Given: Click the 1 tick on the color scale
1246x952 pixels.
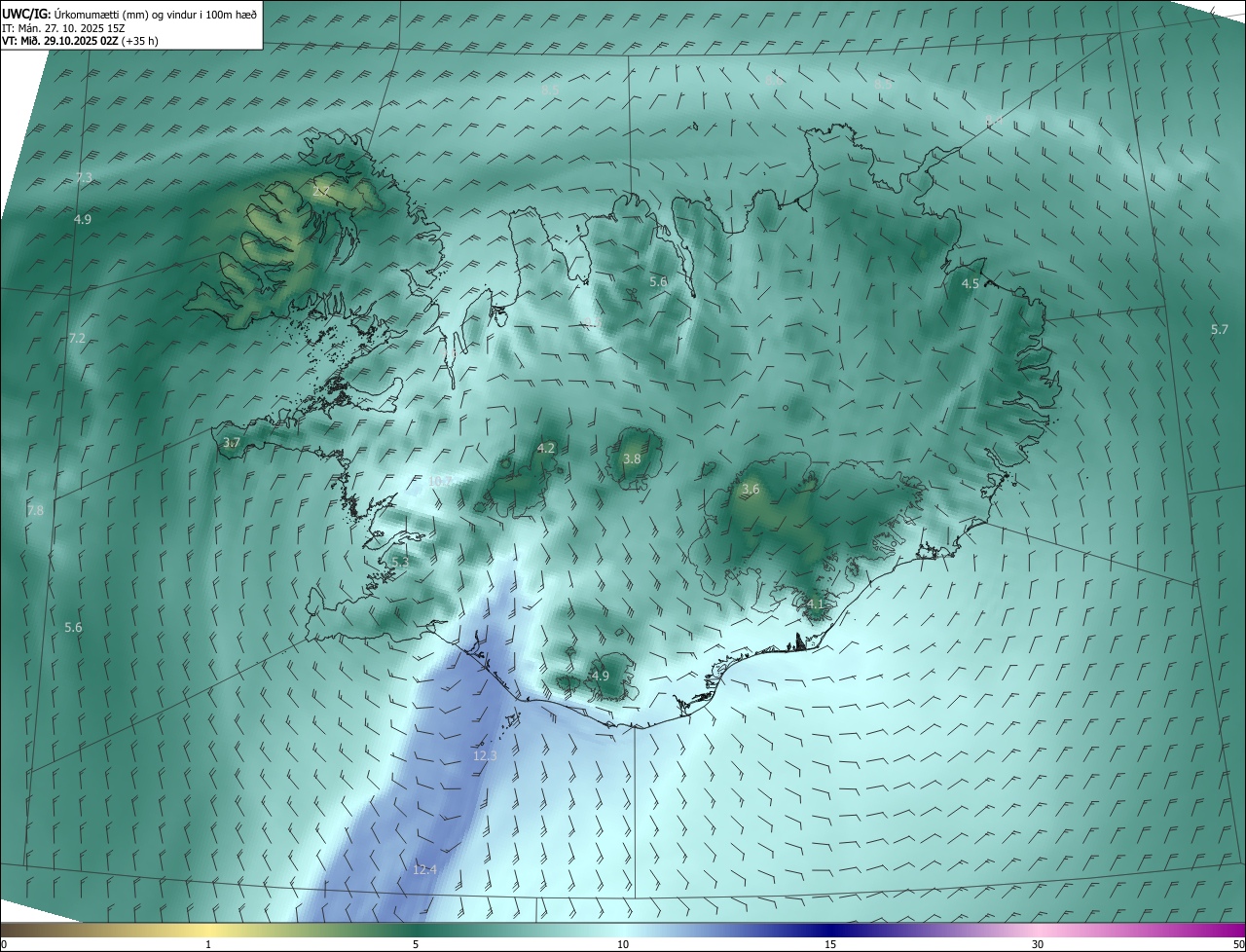Looking at the screenshot, I should [208, 944].
